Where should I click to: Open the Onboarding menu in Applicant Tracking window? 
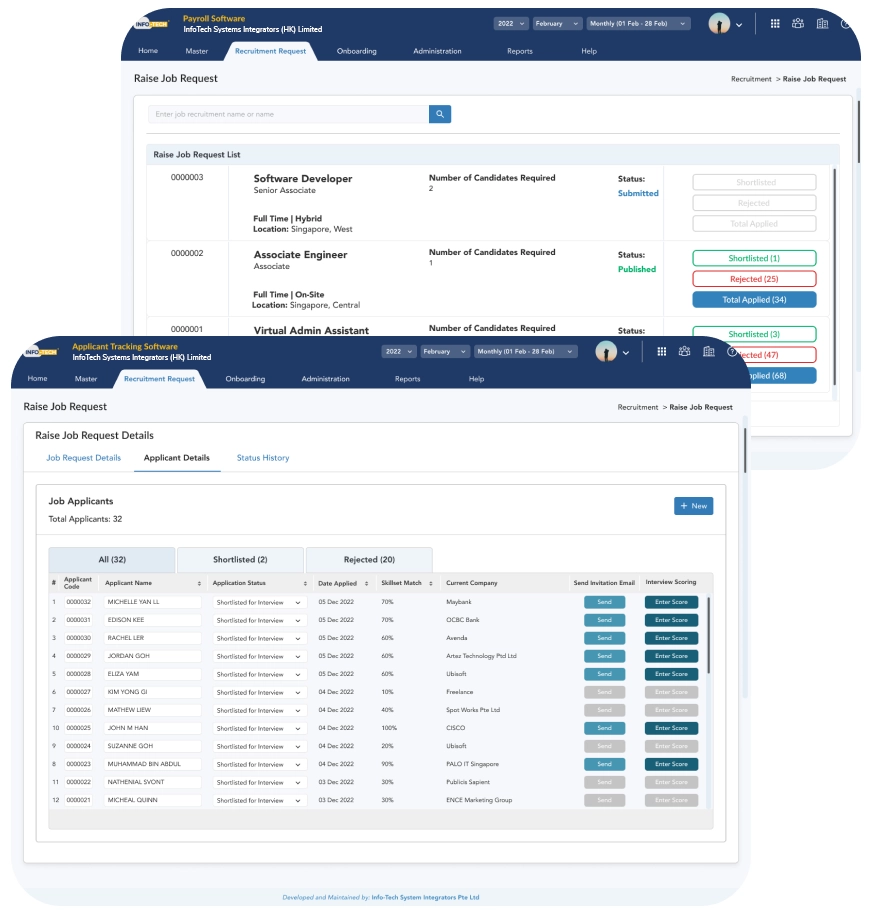click(245, 379)
